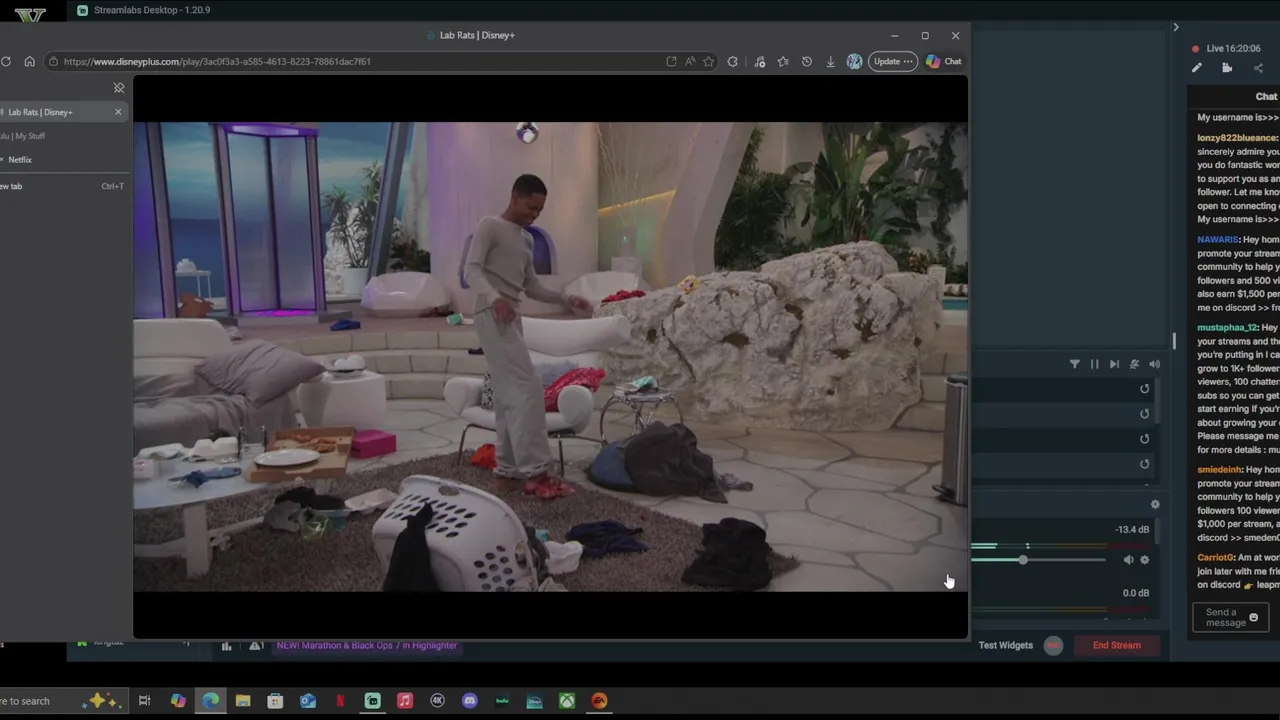Open EA app from taskbar
The height and width of the screenshot is (720, 1280).
(x=599, y=701)
